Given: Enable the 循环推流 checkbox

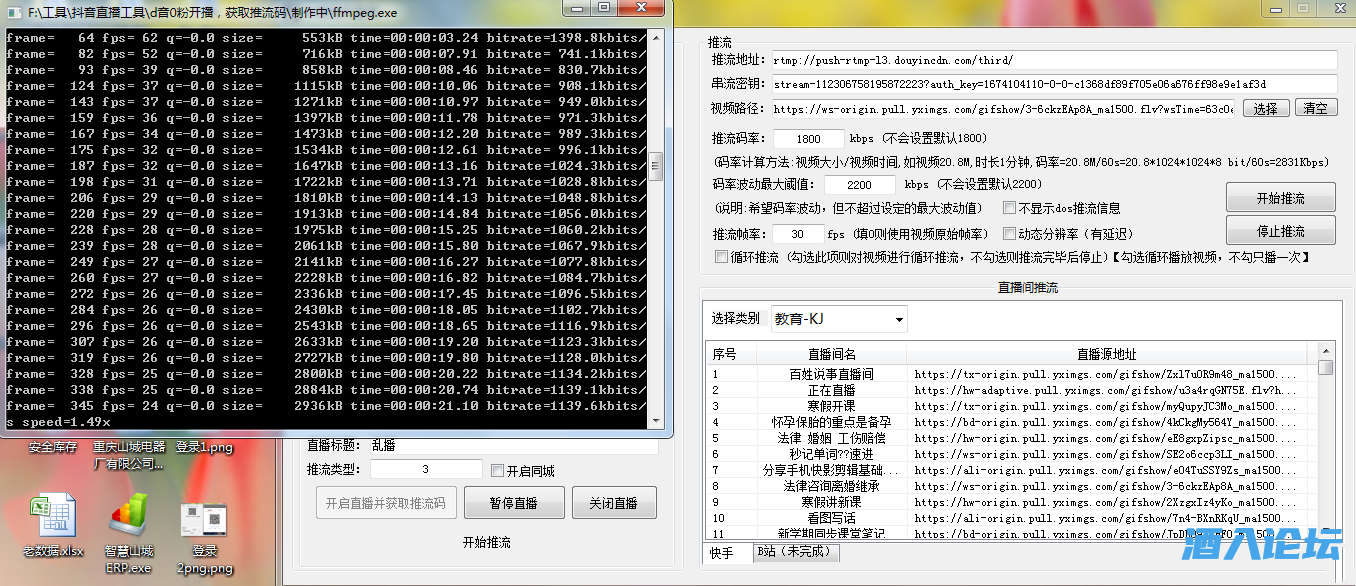Looking at the screenshot, I should pos(721,257).
